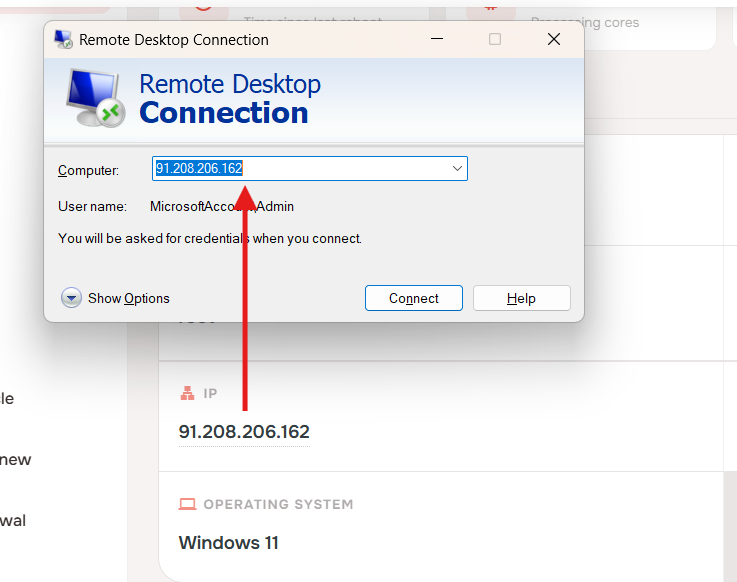737x582 pixels.
Task: Select the IP address 91.208.206.162 on webpage
Action: click(244, 432)
